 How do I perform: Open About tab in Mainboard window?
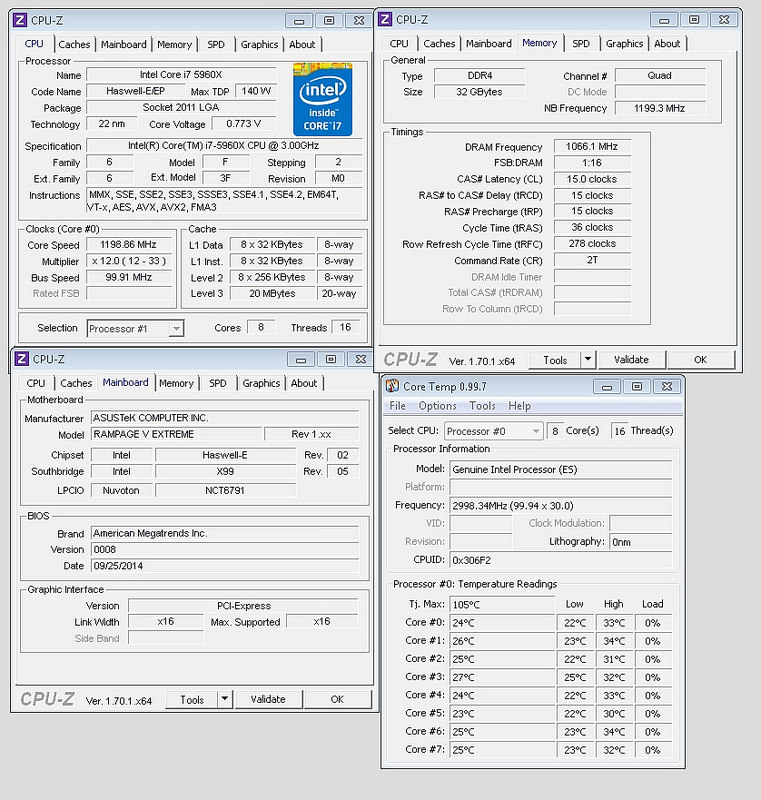point(304,383)
